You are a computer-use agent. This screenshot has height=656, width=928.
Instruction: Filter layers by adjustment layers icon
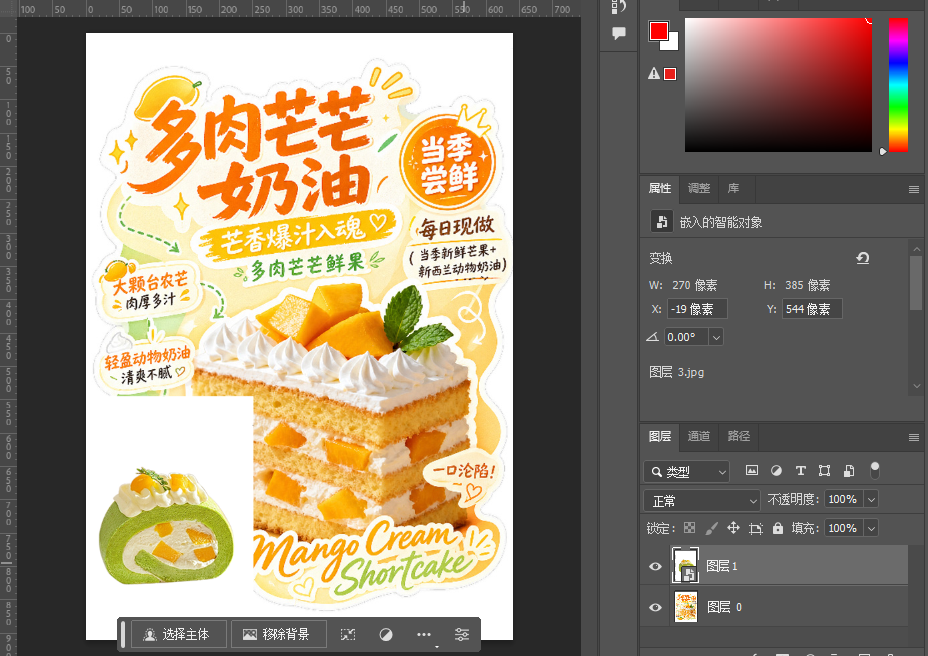pos(776,471)
